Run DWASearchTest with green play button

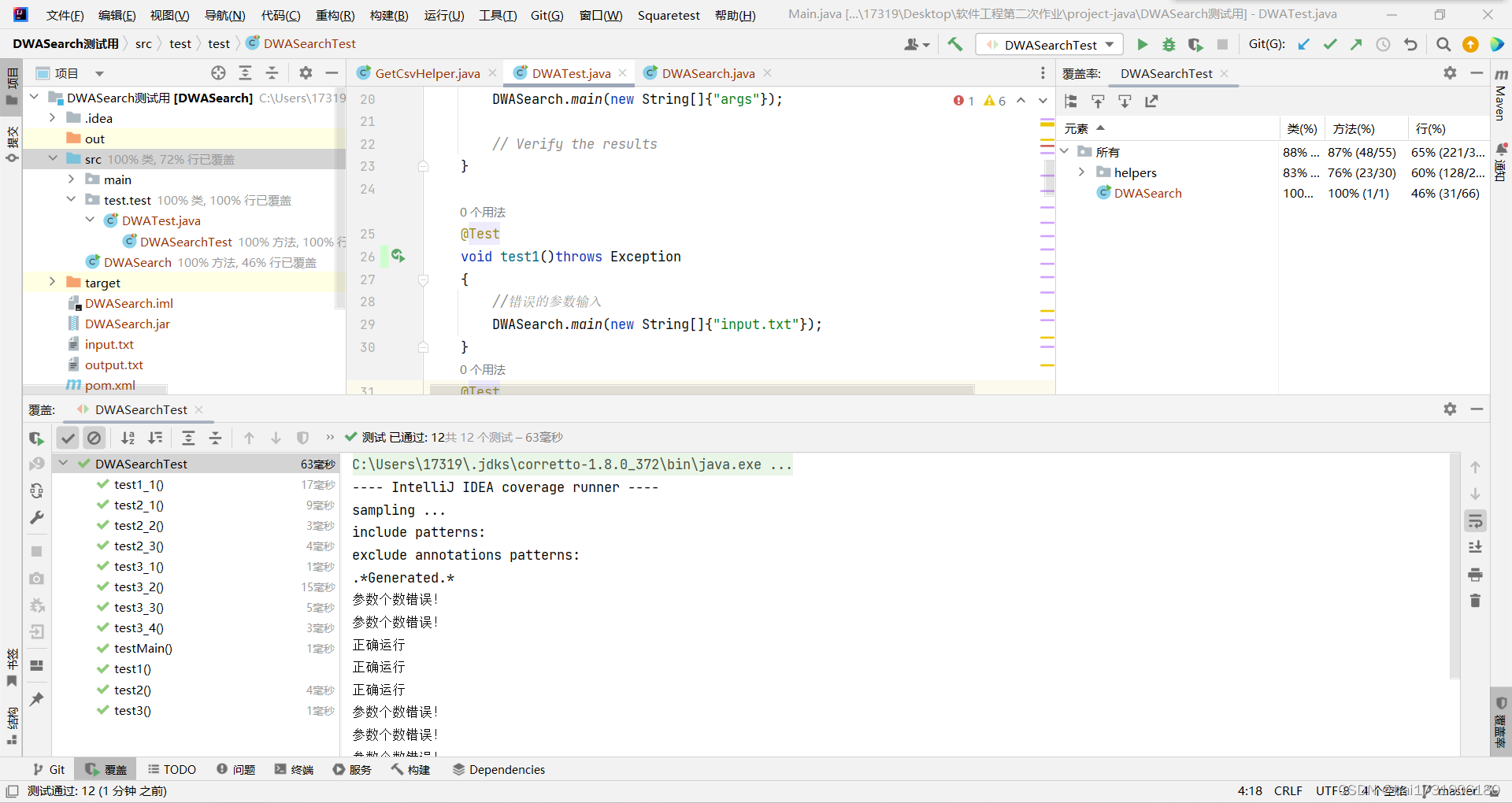pos(1142,45)
